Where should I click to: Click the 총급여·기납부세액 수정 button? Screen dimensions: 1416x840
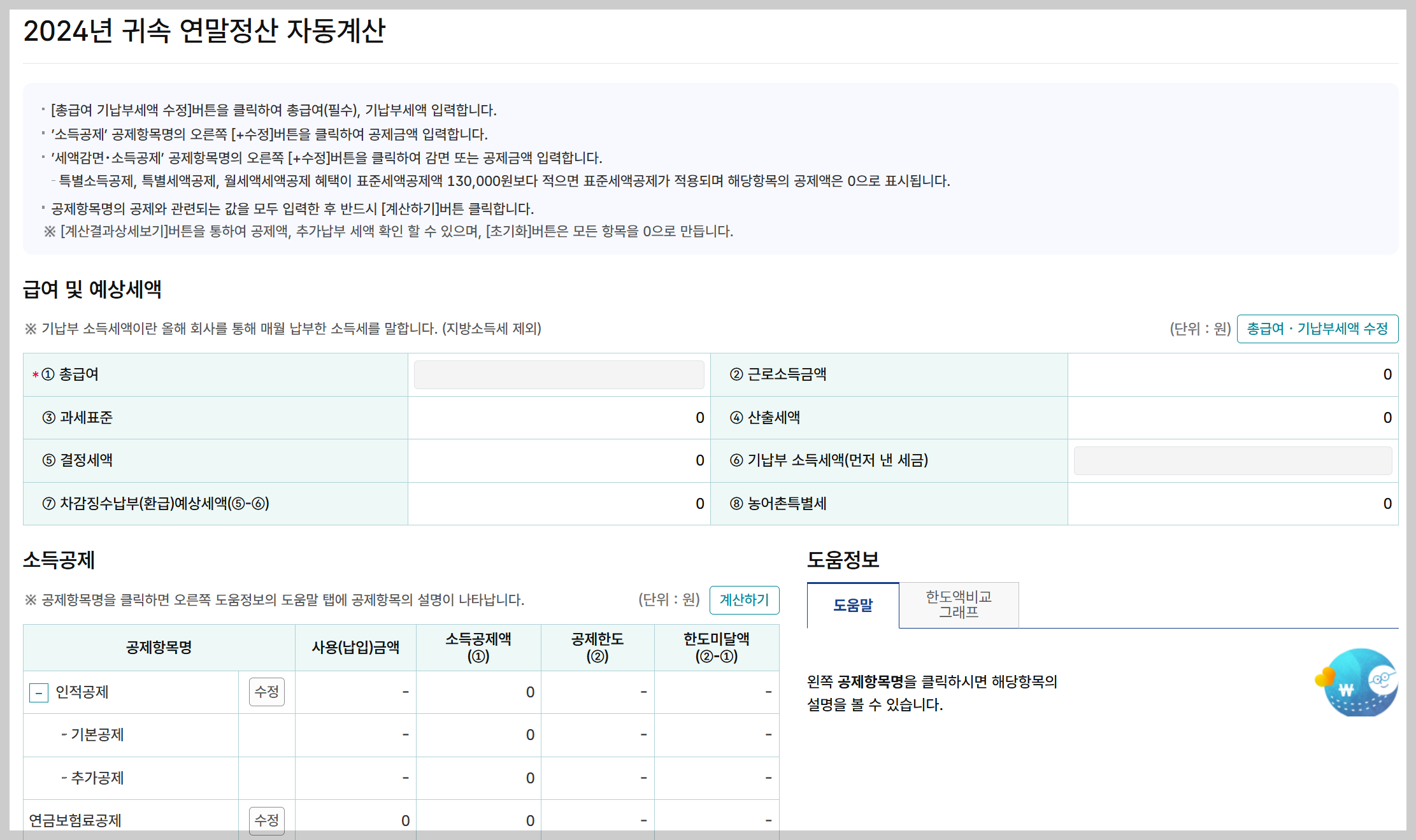[x=1317, y=329]
